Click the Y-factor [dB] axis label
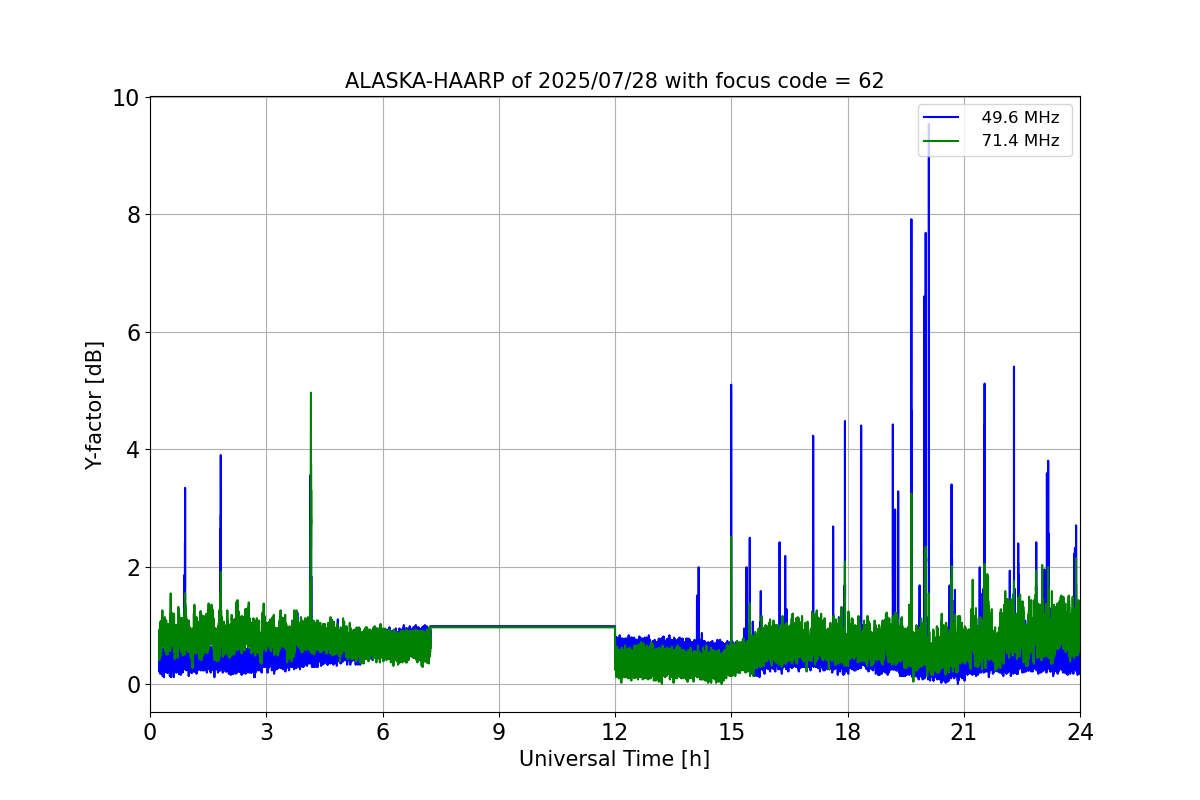 [94, 405]
